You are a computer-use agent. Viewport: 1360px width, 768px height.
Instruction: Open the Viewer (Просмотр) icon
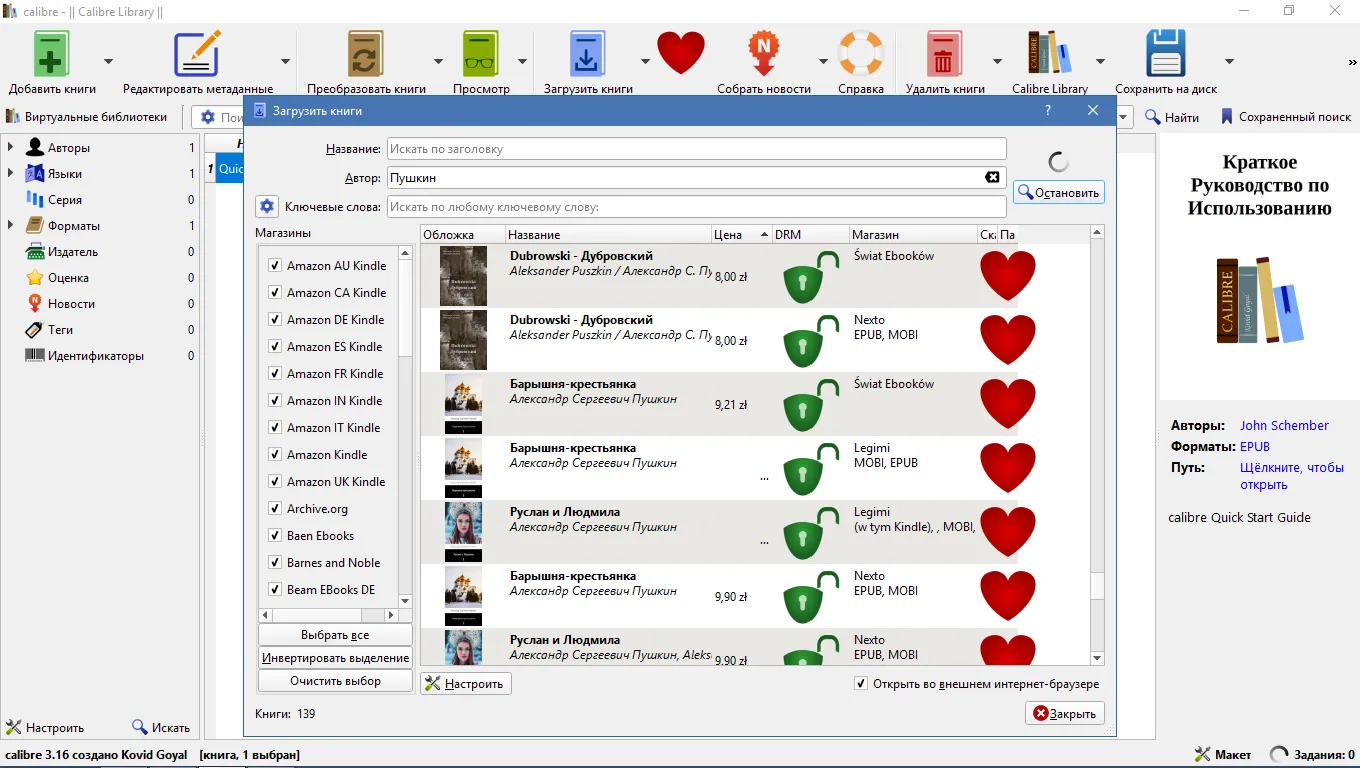pyautogui.click(x=481, y=53)
